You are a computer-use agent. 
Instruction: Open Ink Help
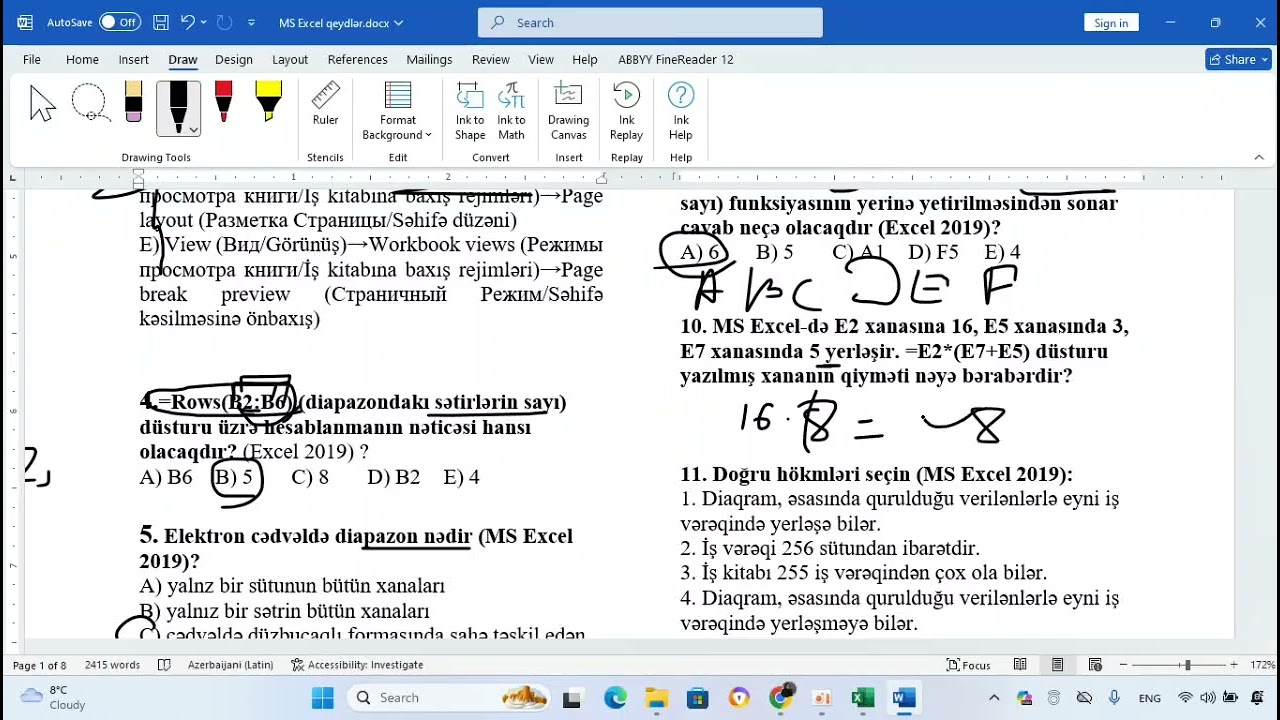tap(680, 111)
